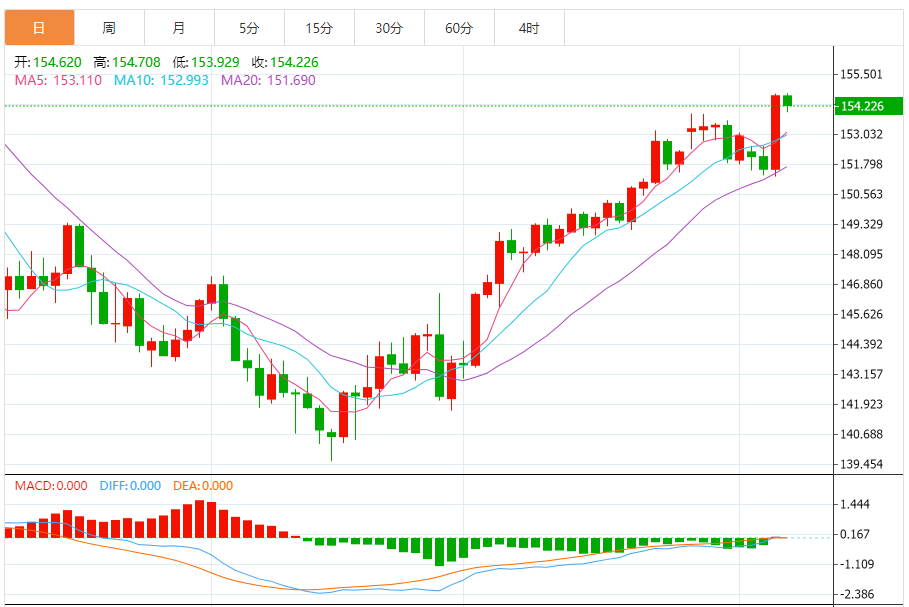Click the 141.923 price axis label

[x=861, y=404]
